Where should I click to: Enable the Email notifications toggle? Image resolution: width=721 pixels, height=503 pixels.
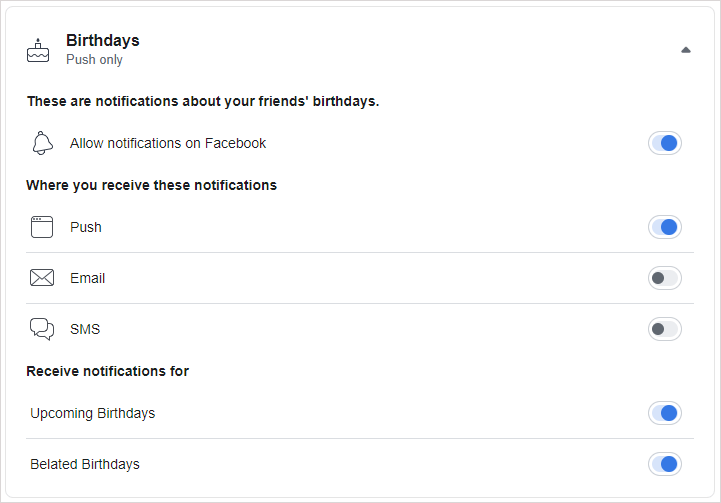tap(665, 278)
